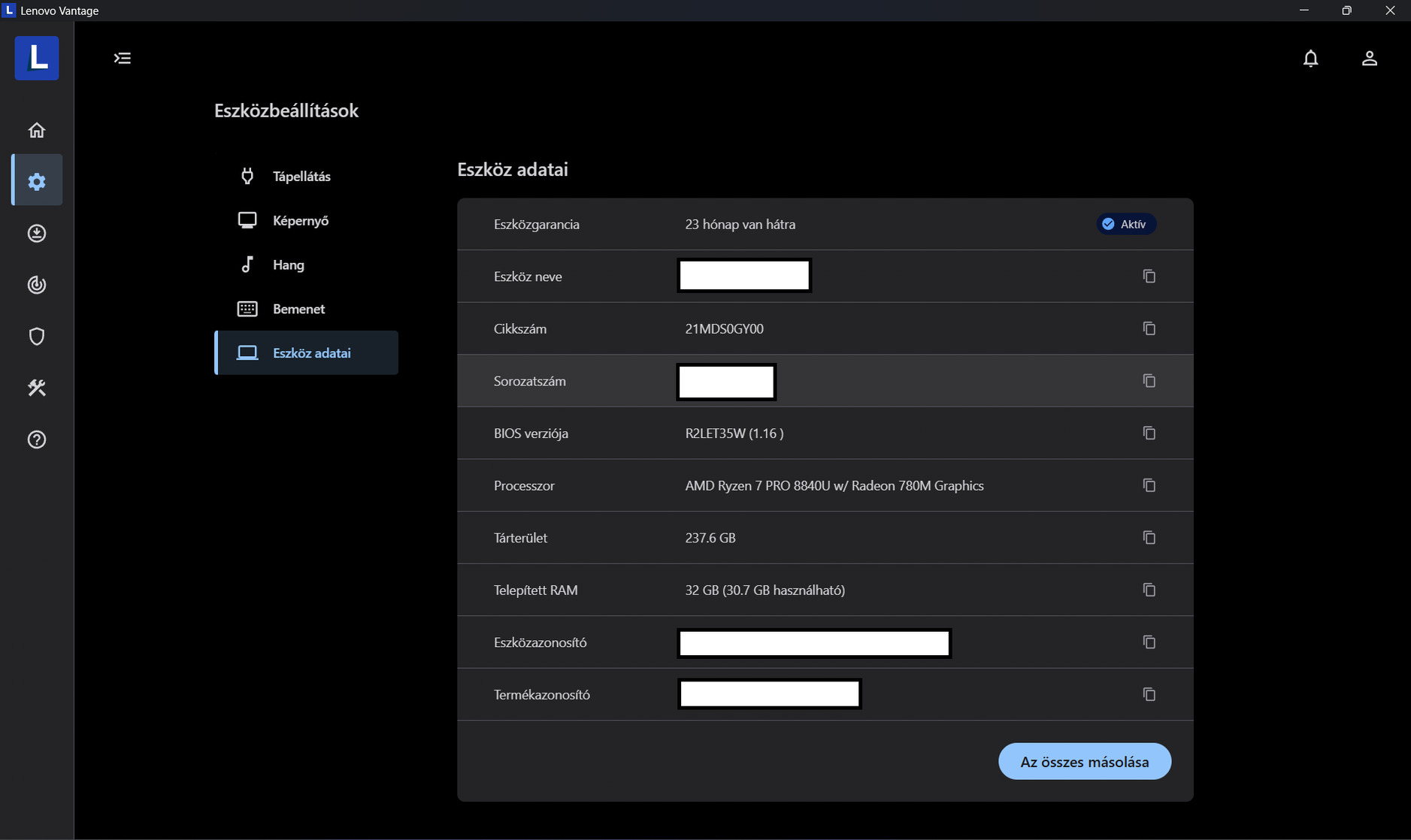Click the 23 hónap van hátra warranty text

(740, 224)
